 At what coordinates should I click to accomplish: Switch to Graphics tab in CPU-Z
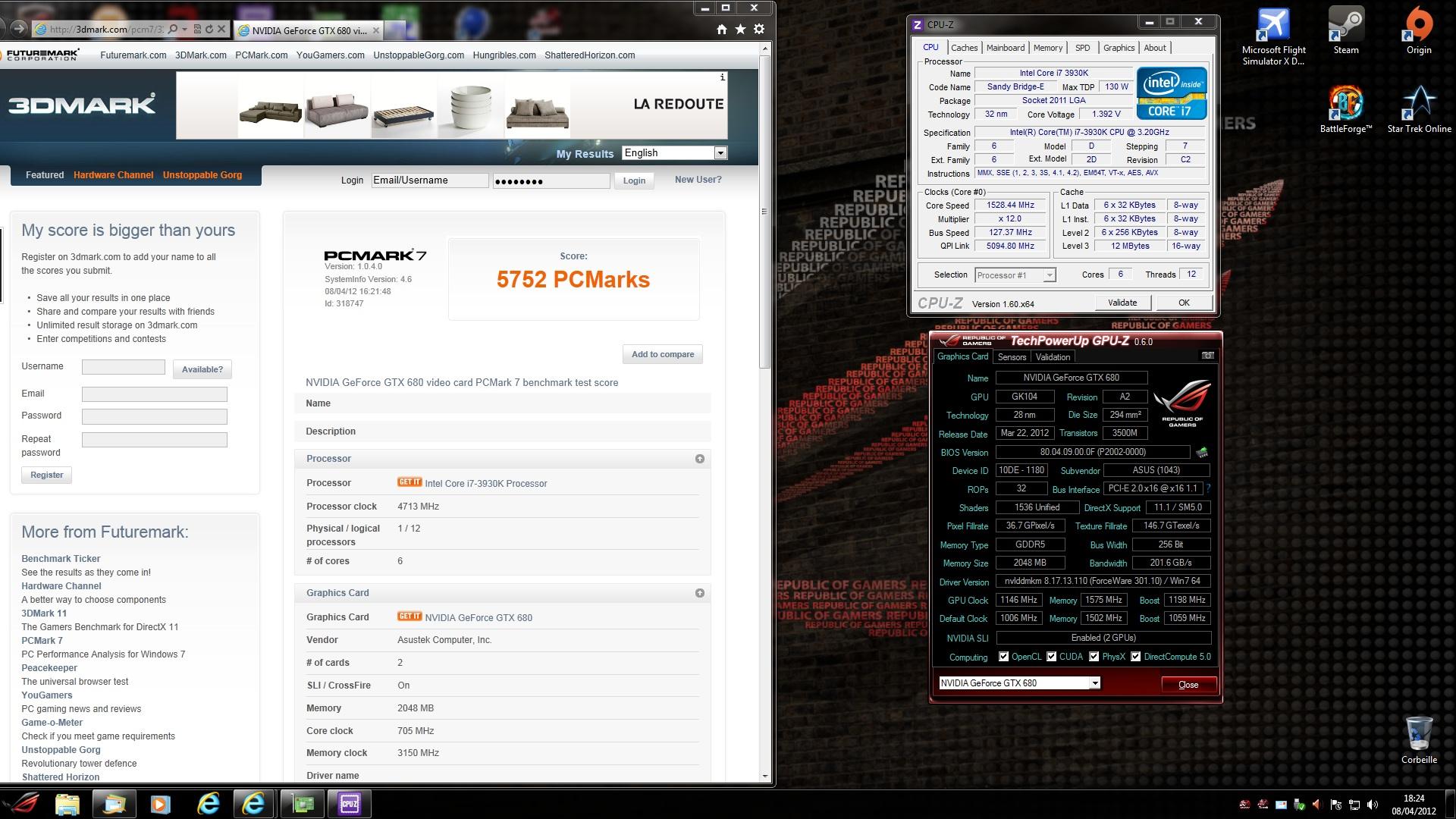(x=1119, y=48)
